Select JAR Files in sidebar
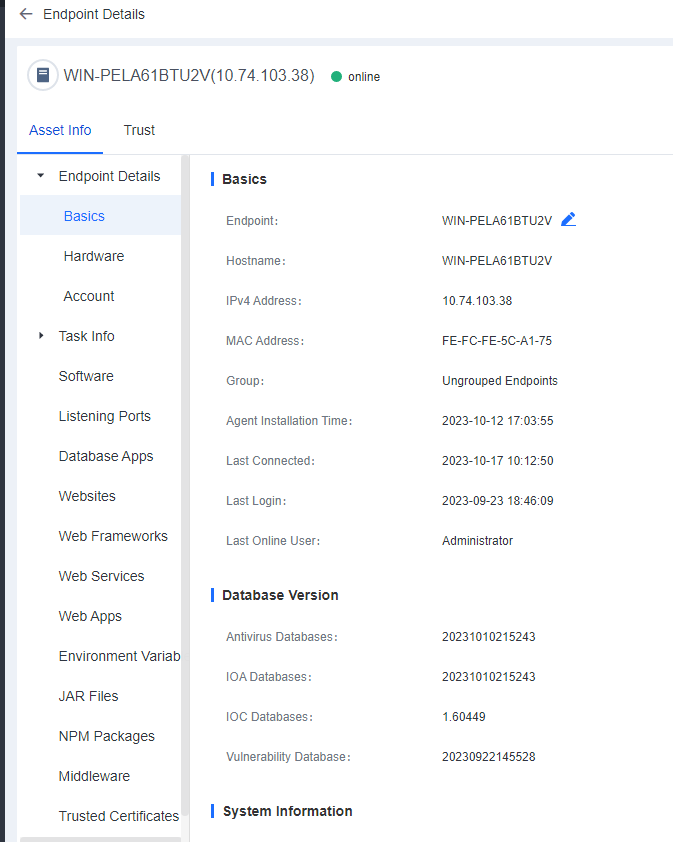Viewport: 673px width, 842px height. [88, 696]
